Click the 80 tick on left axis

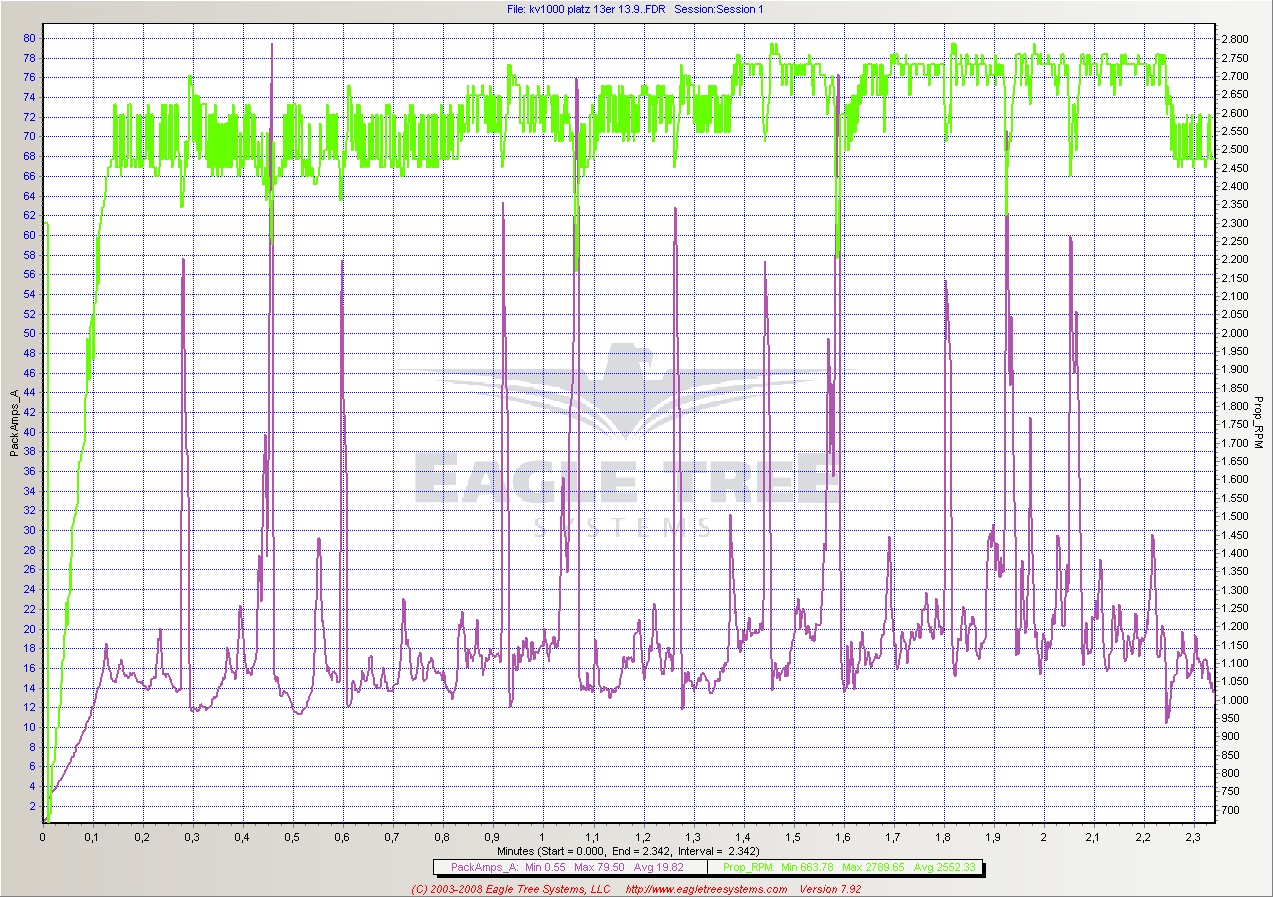[30, 38]
